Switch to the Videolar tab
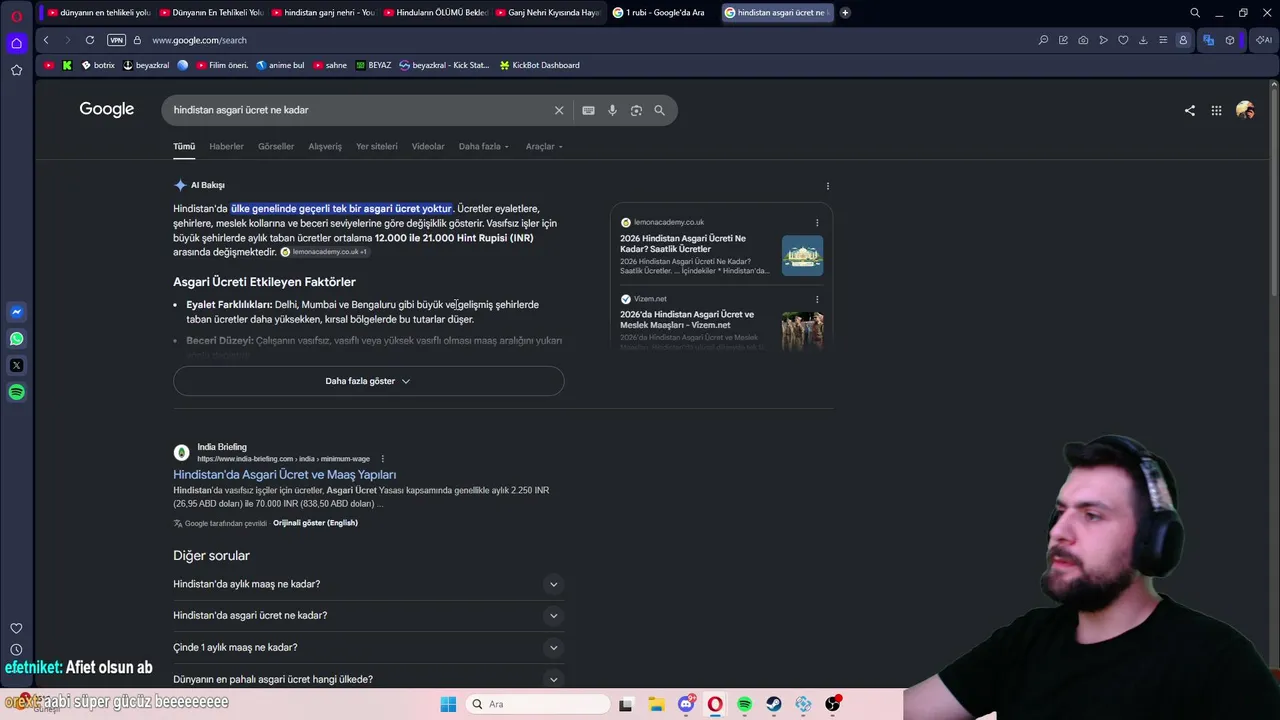1280x720 pixels. coord(428,146)
